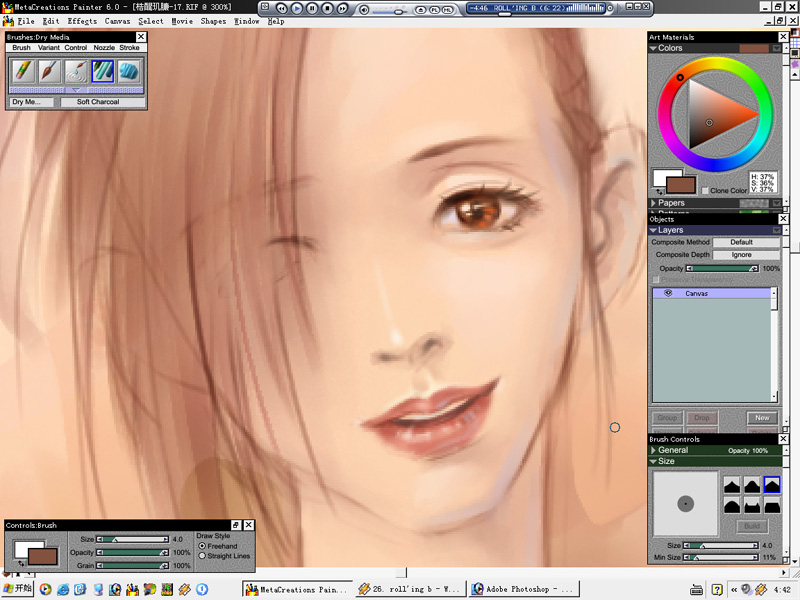800x600 pixels.
Task: Open the Variant menu in Brushes palette
Action: click(x=48, y=47)
